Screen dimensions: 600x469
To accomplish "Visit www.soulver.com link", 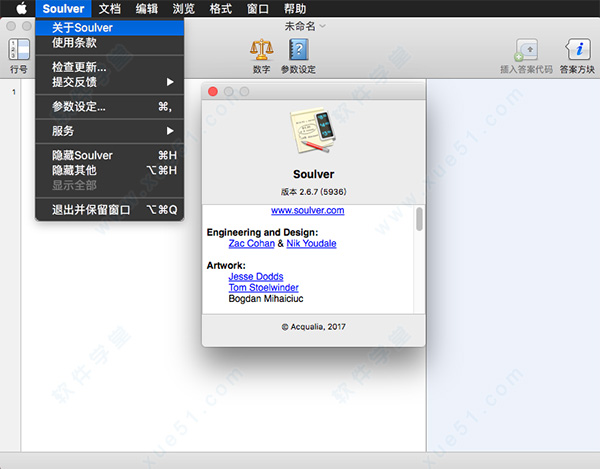I will [x=308, y=210].
